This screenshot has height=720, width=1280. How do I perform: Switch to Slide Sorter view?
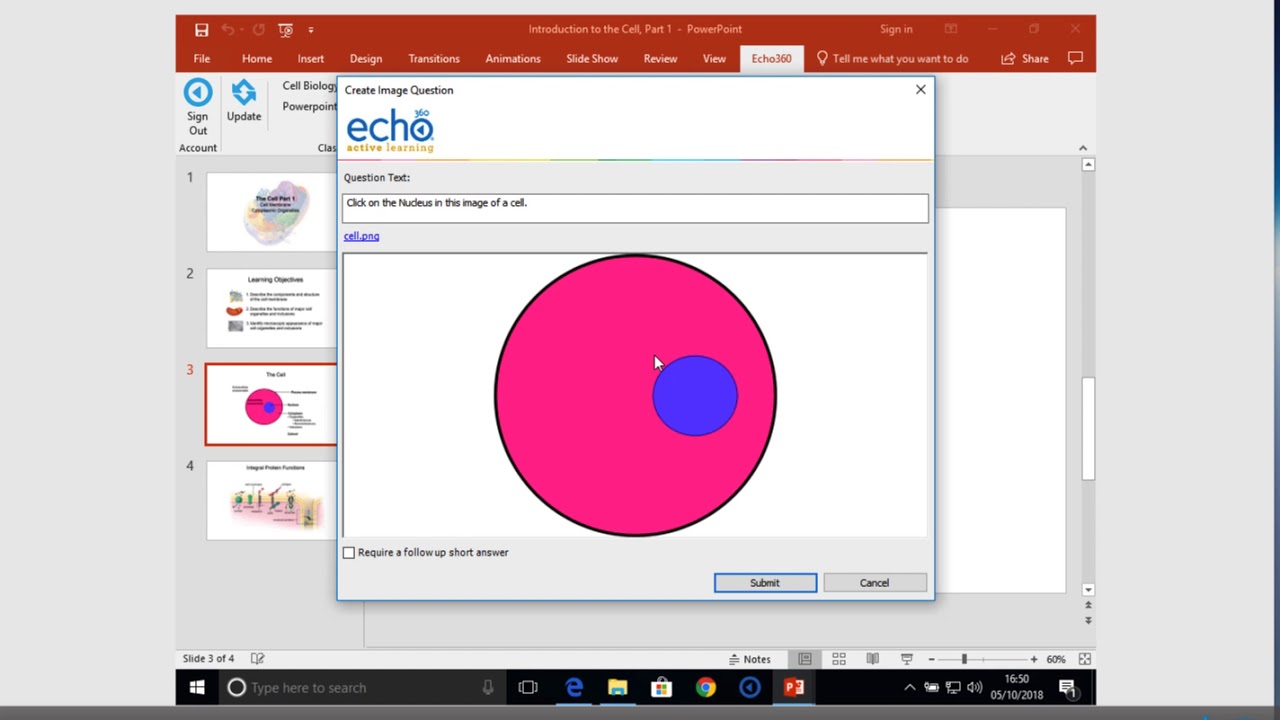[x=839, y=659]
